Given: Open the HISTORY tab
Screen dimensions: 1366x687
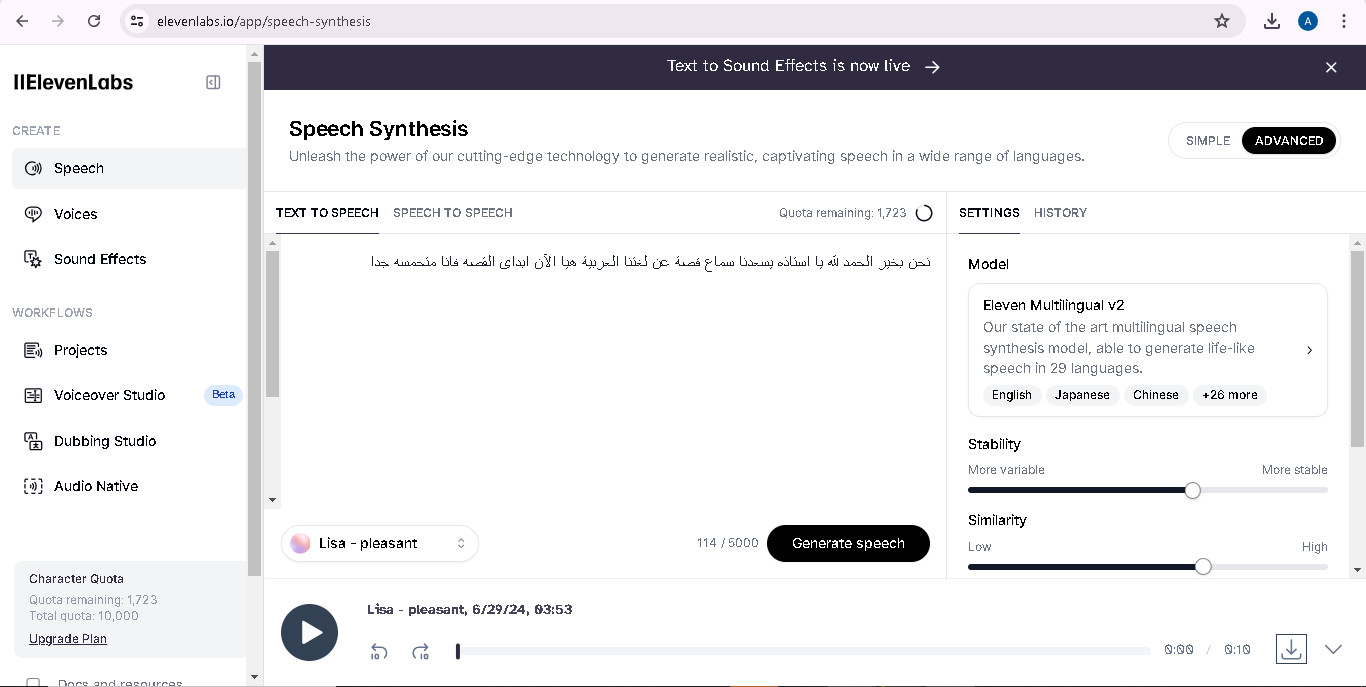Looking at the screenshot, I should tap(1060, 213).
